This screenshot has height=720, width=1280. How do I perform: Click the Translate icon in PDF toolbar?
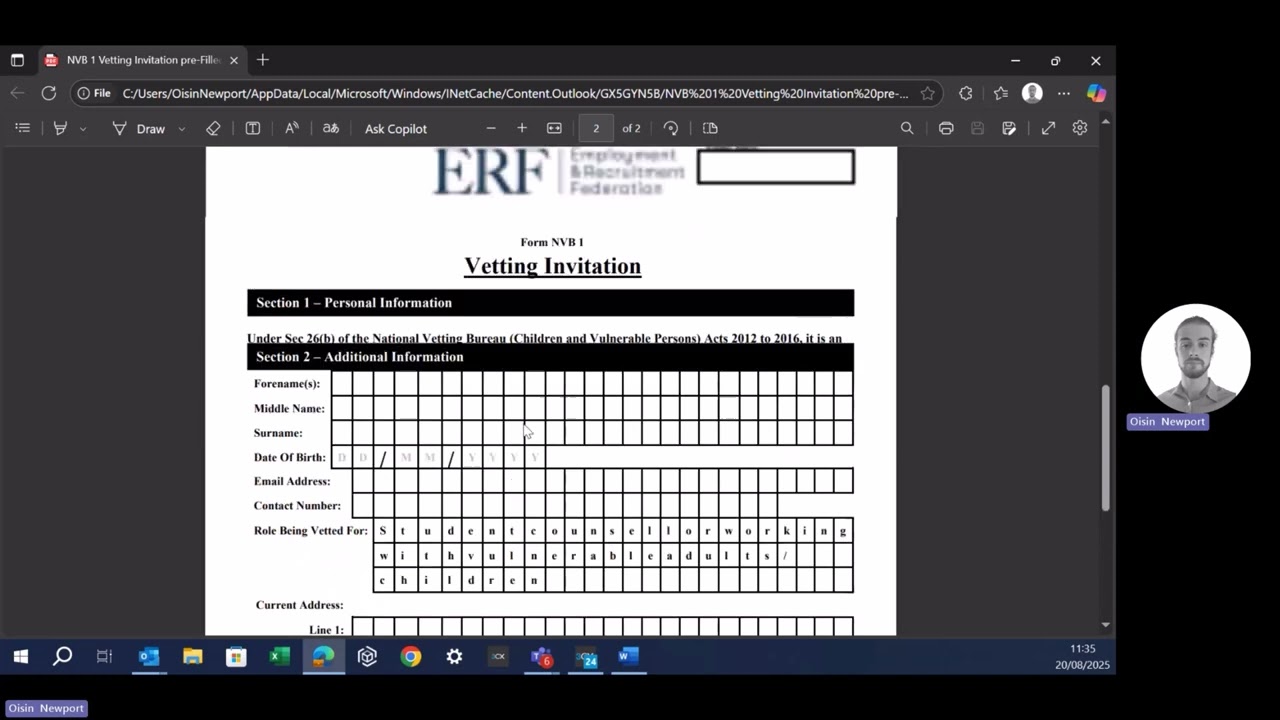pos(331,128)
